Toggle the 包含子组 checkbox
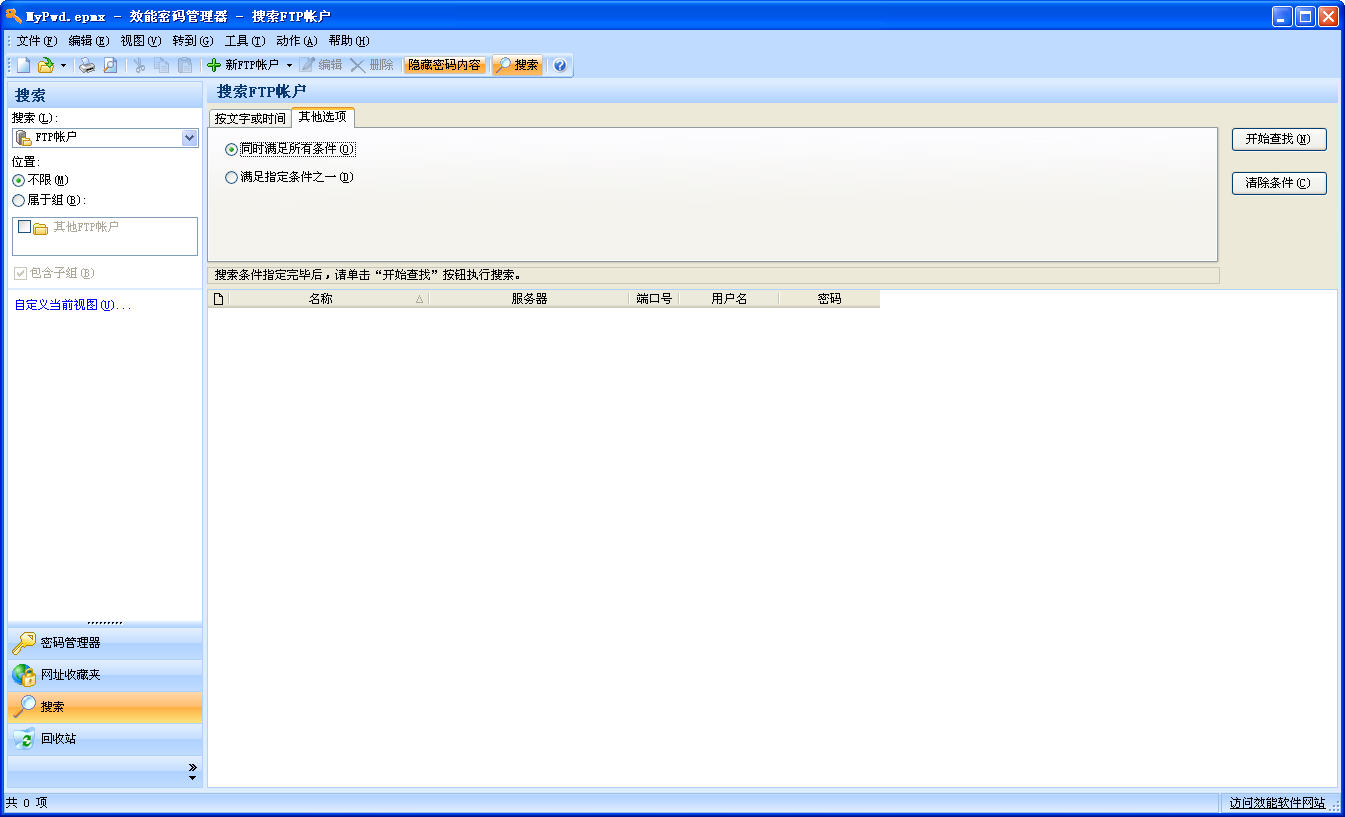Viewport: 1345px width, 817px height. click(x=21, y=273)
